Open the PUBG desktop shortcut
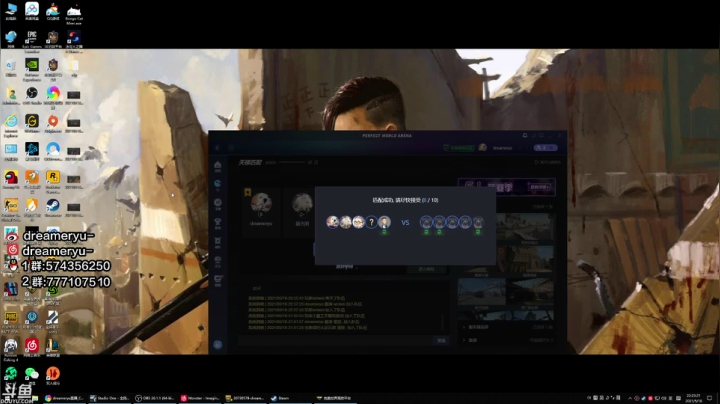 coord(11,321)
